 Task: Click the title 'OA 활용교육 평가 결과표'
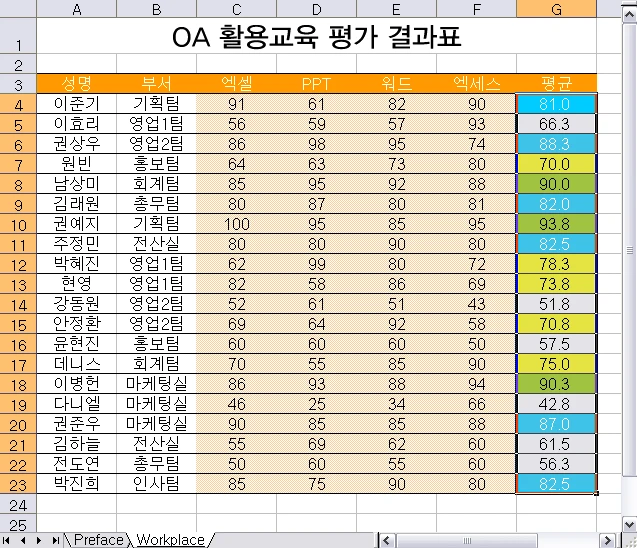pyautogui.click(x=316, y=37)
